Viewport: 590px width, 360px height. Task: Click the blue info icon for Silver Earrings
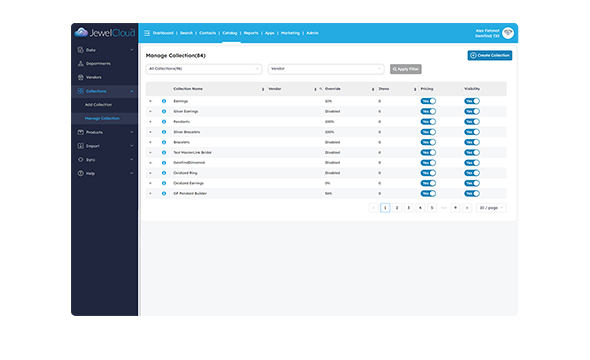pyautogui.click(x=164, y=111)
